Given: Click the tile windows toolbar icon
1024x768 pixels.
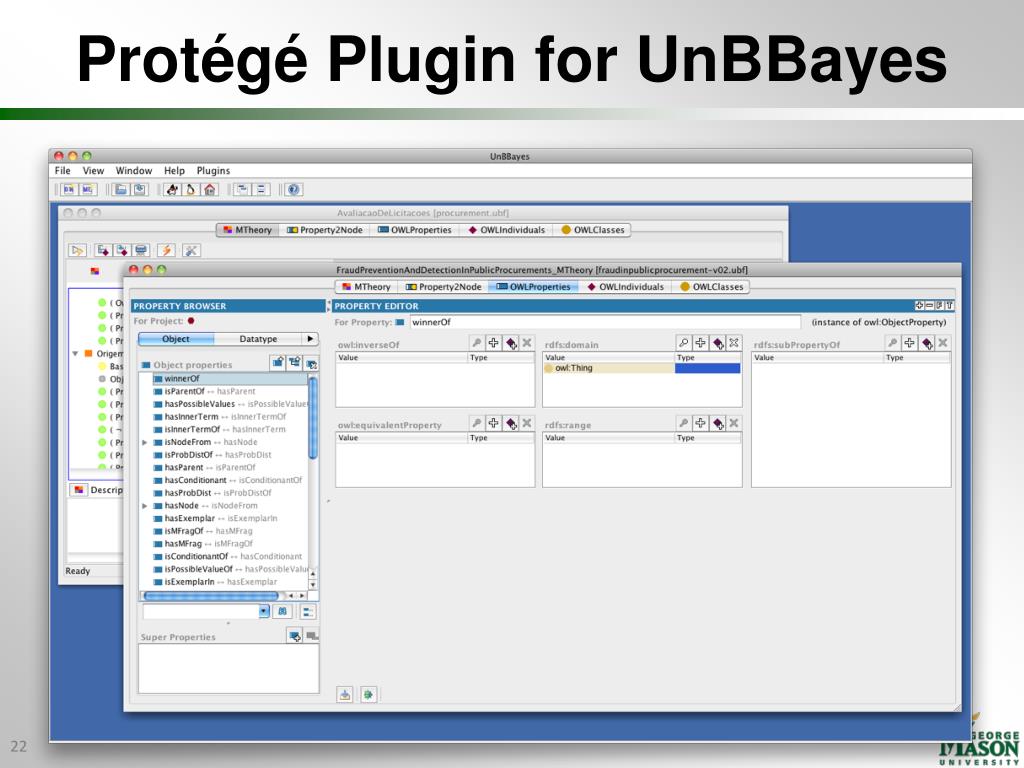Looking at the screenshot, I should coord(261,189).
